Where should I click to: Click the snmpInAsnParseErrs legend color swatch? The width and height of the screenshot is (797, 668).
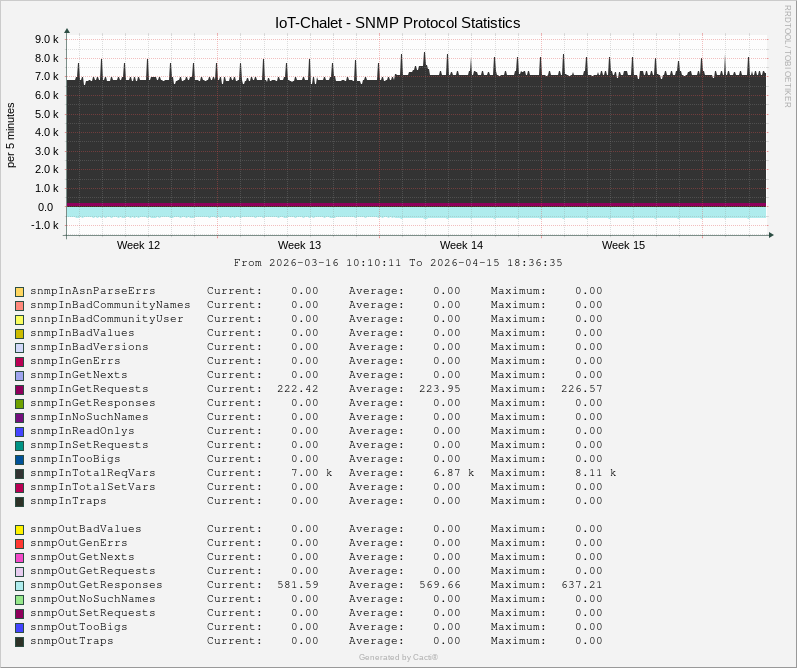click(19, 291)
